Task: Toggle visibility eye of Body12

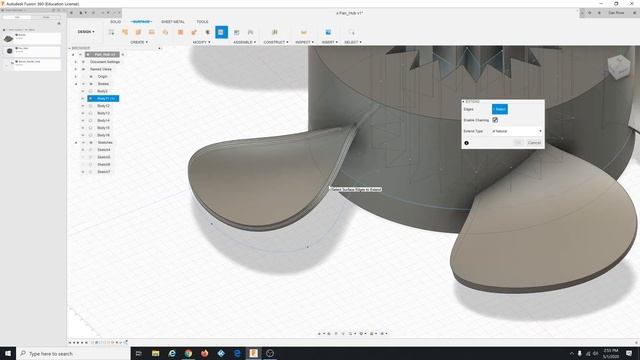Action: coord(83,106)
